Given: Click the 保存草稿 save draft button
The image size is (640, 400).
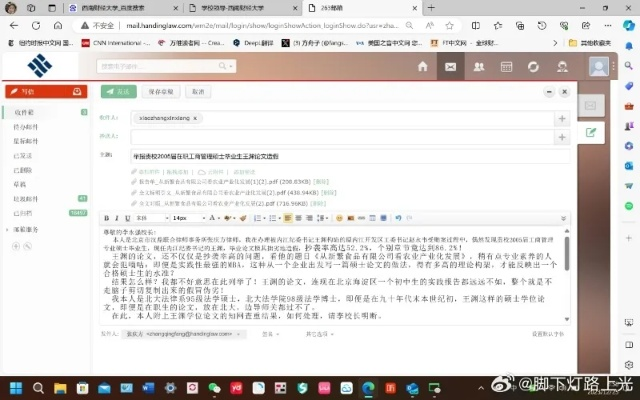Looking at the screenshot, I should (161, 91).
